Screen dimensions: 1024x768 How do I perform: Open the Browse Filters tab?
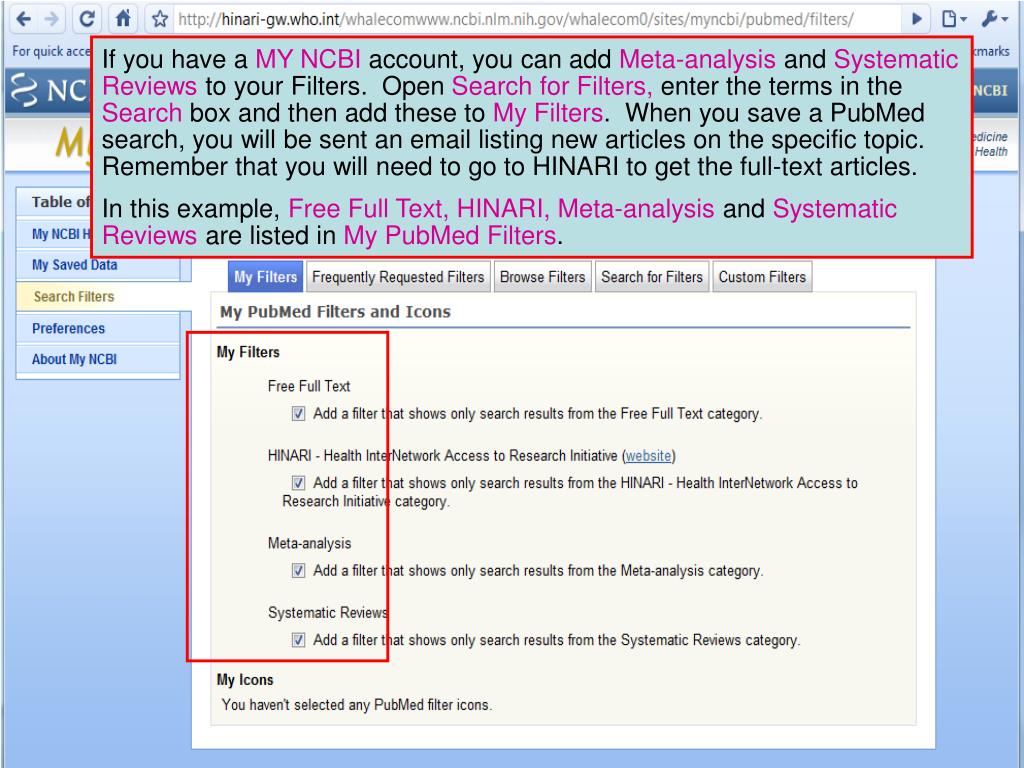pos(543,277)
